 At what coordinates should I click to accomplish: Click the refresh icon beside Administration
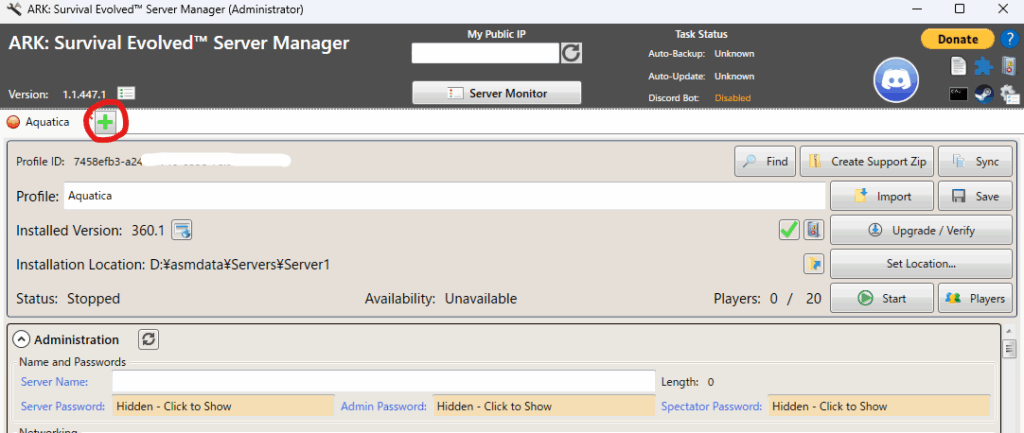click(149, 340)
